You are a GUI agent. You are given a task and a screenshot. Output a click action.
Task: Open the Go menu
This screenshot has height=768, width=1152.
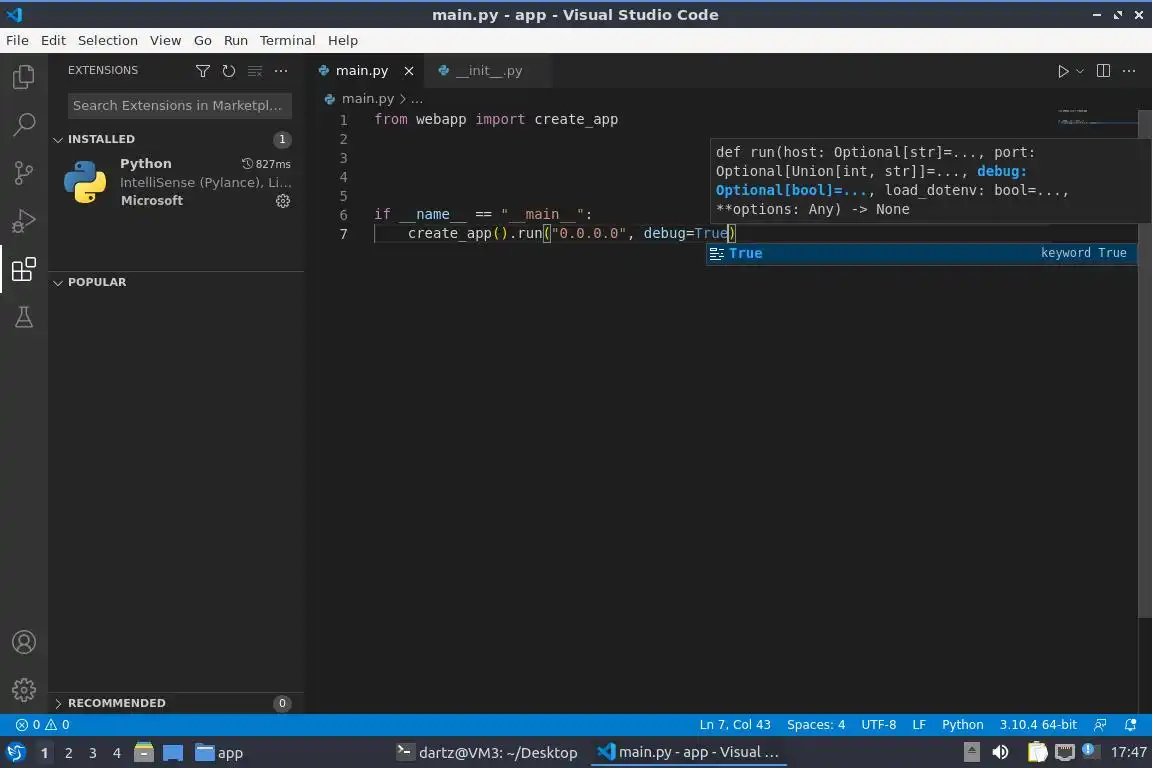[203, 40]
